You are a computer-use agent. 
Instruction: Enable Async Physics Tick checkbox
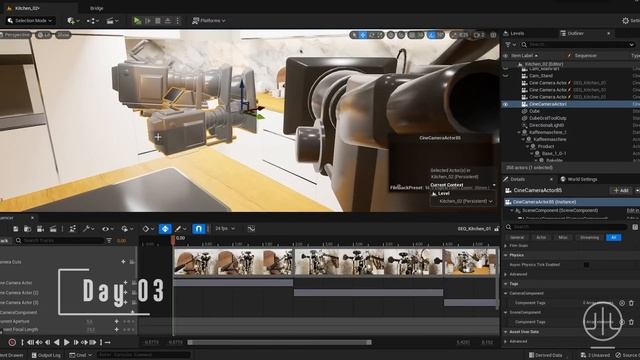pyautogui.click(x=586, y=265)
